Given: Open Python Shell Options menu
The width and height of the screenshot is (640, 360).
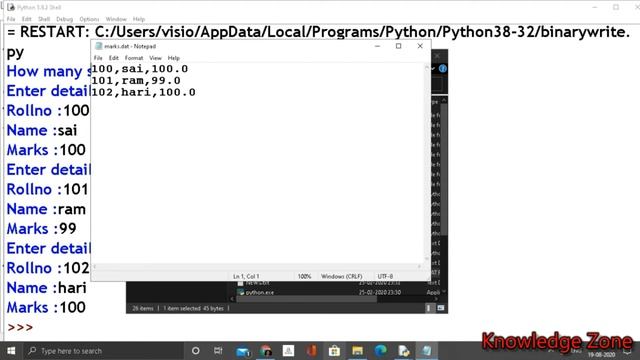Looking at the screenshot, I should (89, 19).
